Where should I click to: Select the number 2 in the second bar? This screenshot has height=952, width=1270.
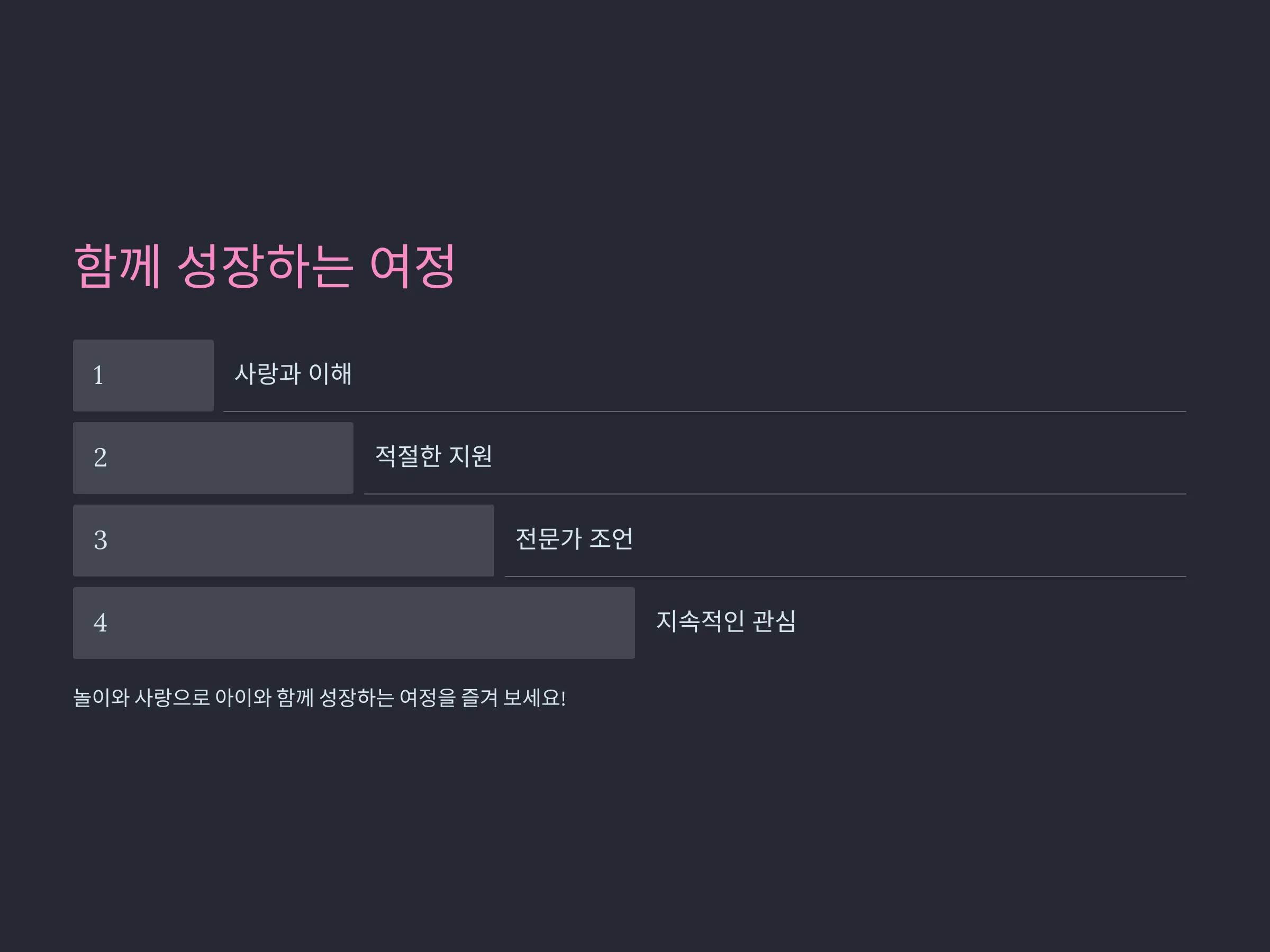(100, 458)
